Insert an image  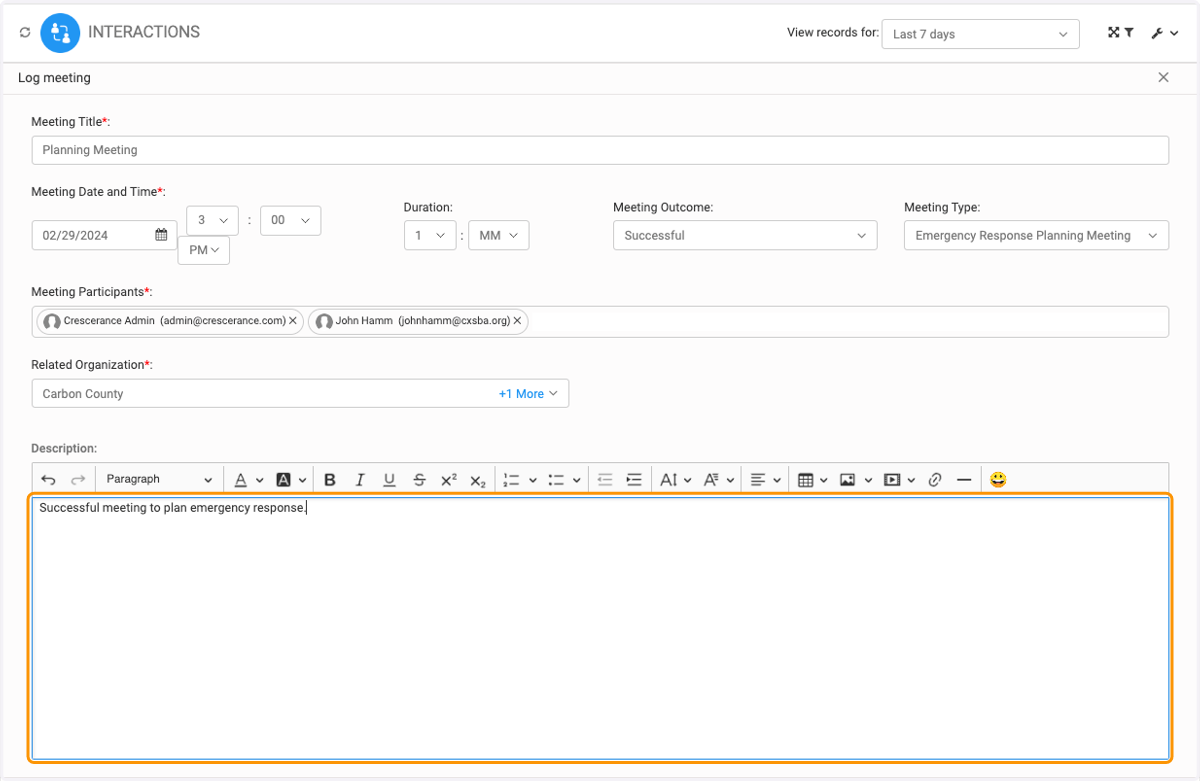pos(848,480)
